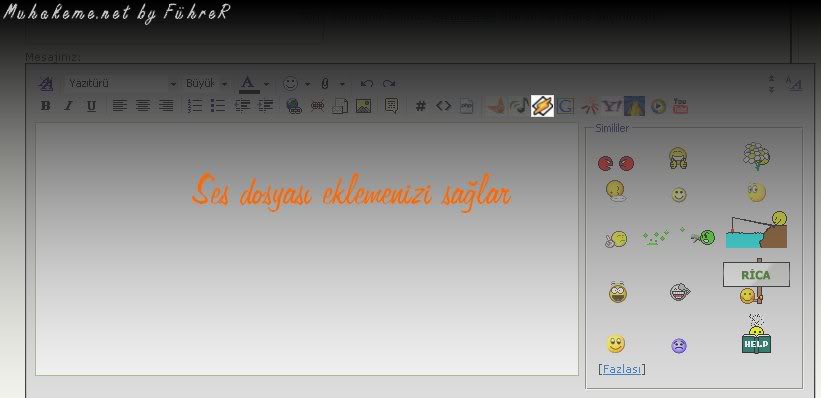Insert the wide-eyed grinning smiley

point(618,292)
